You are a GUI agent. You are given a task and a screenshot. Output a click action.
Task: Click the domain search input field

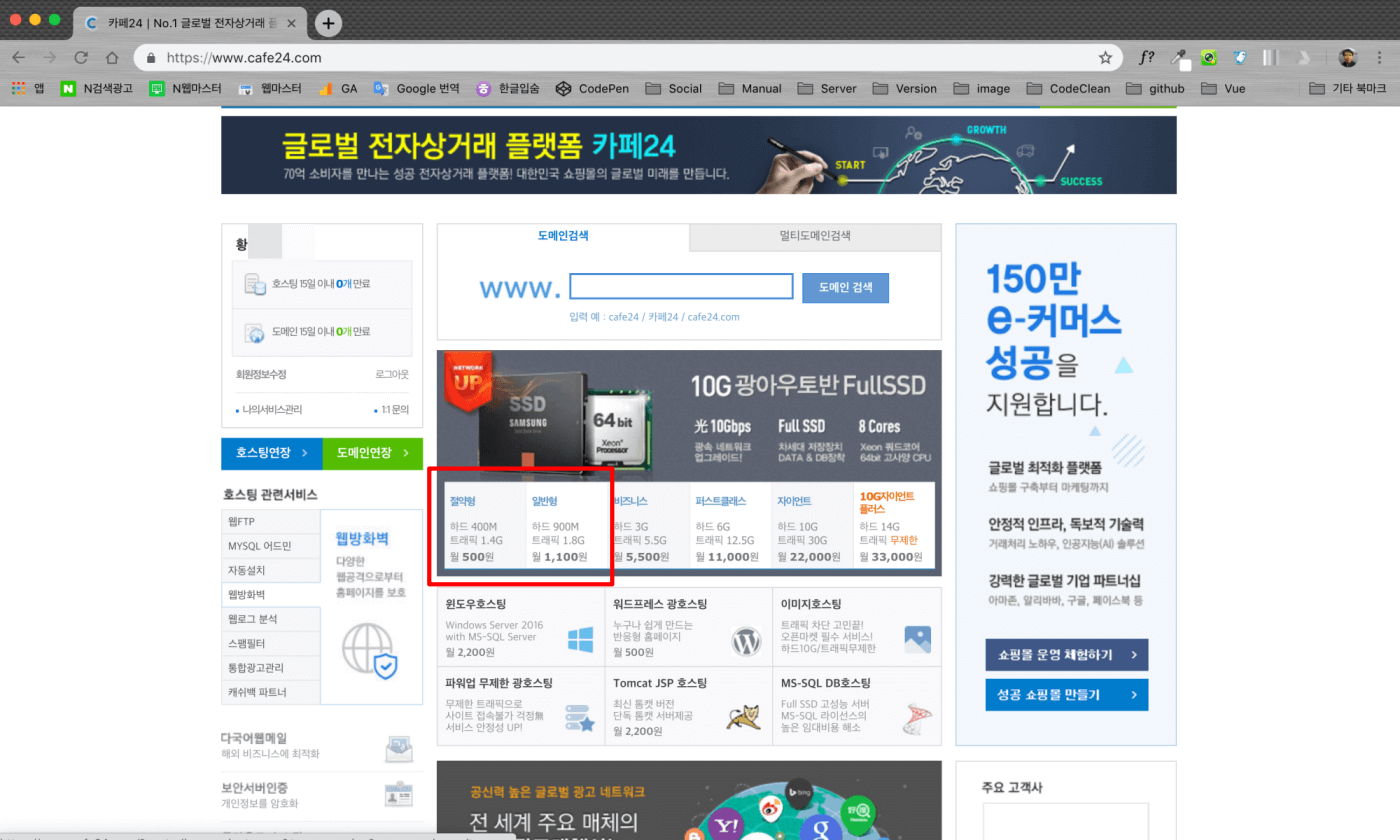[x=681, y=287]
